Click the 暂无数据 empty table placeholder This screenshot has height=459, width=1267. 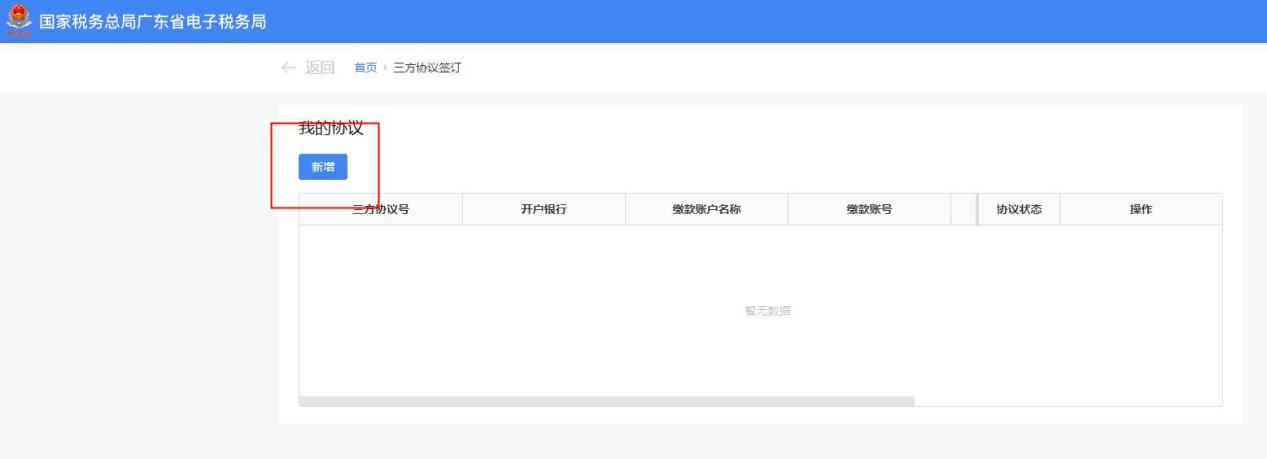pyautogui.click(x=760, y=311)
